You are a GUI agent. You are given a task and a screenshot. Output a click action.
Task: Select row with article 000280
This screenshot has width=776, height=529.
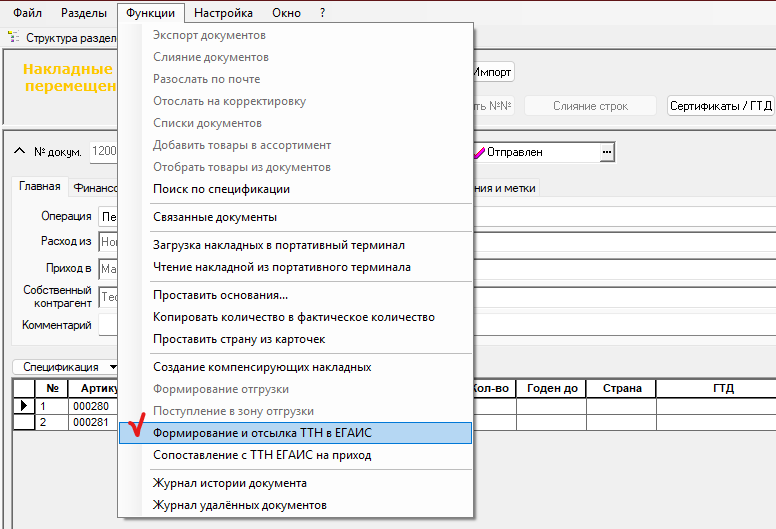pyautogui.click(x=93, y=406)
